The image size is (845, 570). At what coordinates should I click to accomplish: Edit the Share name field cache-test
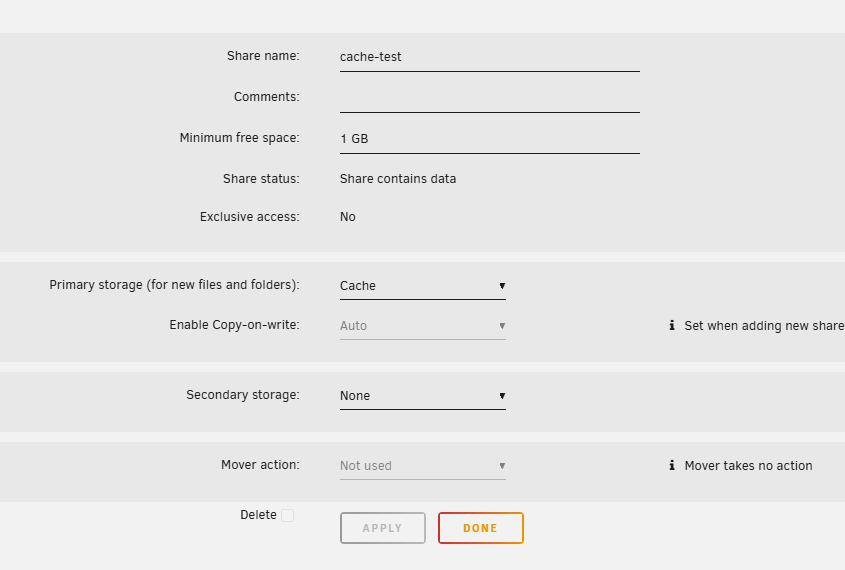pos(489,57)
